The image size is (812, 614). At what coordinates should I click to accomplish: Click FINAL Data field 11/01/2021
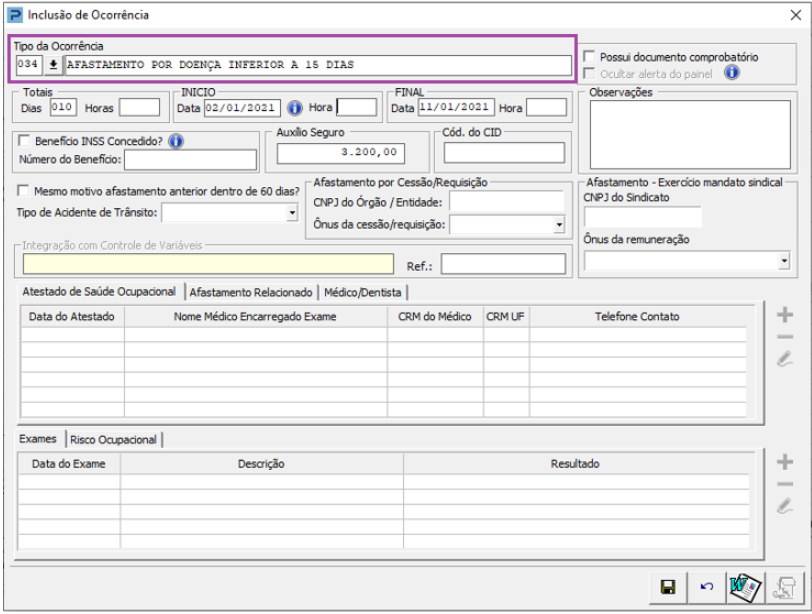click(456, 107)
